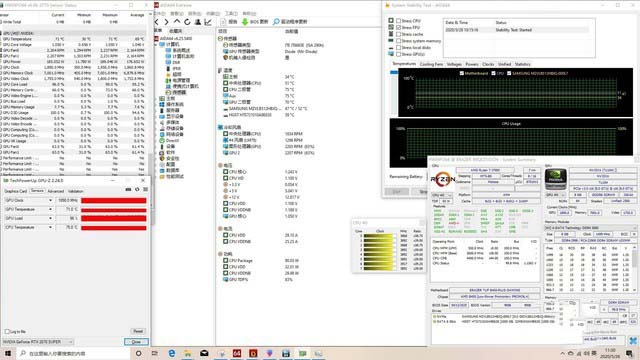Enable Stress GPU(s) checkbox
This screenshot has width=640, height=360.
[398, 54]
